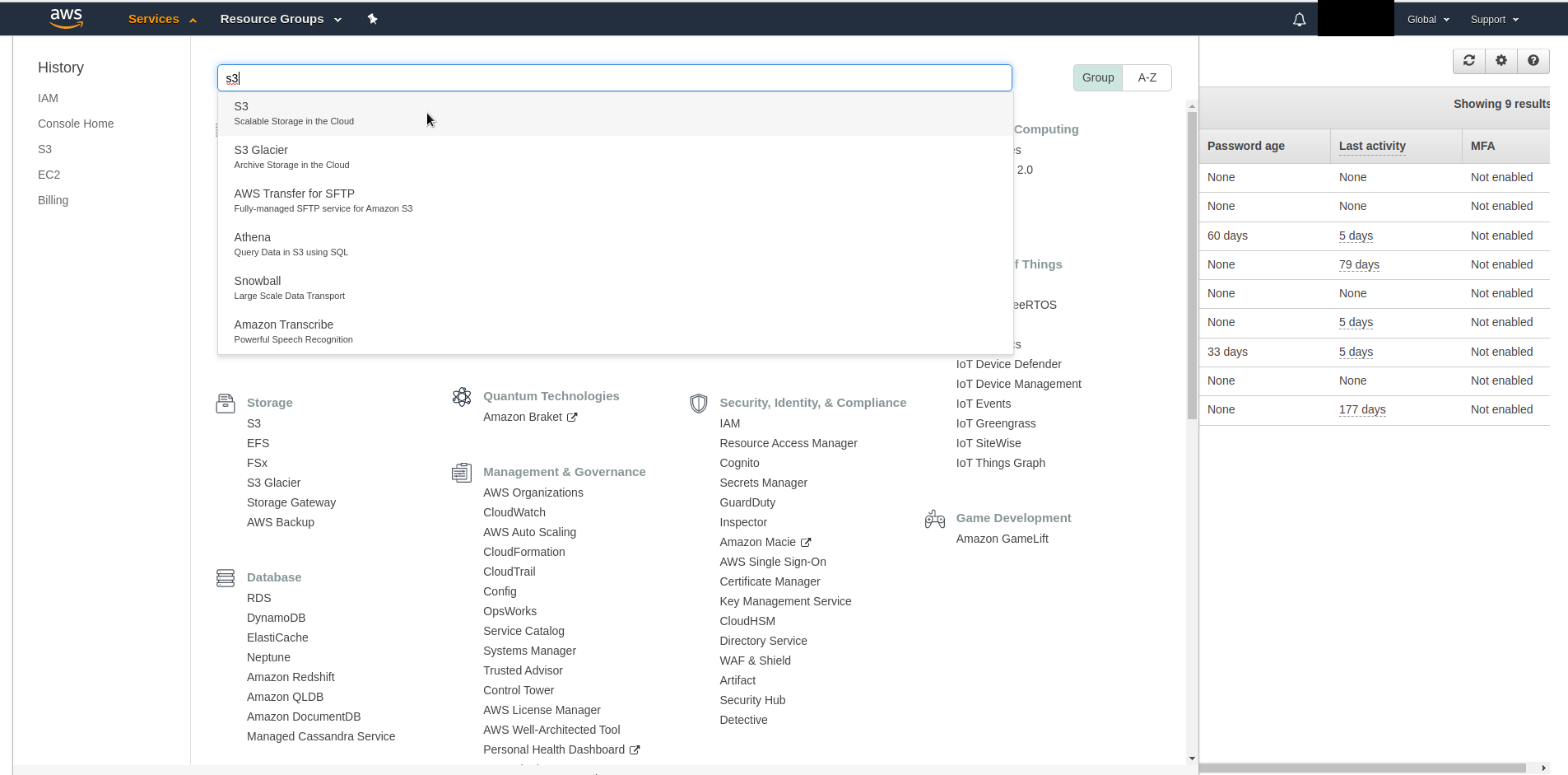Viewport: 1568px width, 775px height.
Task: Open S3 from History sidebar
Action: click(44, 149)
